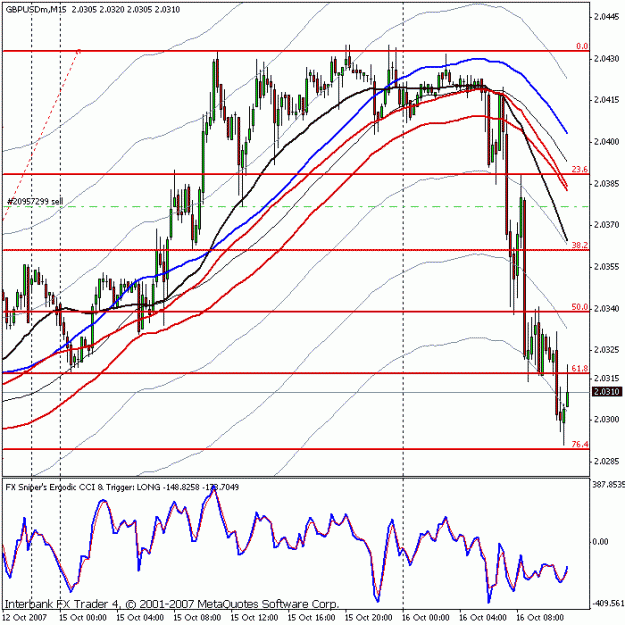The image size is (625, 625).
Task: Click the Fibonacci 50.0 level label
Action: click(580, 307)
